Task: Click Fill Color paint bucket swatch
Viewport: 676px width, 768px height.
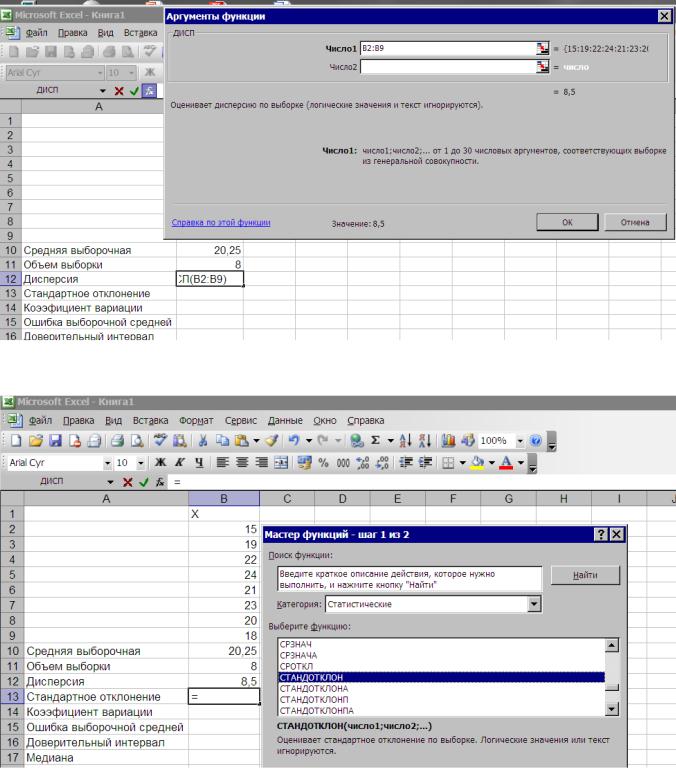Action: point(477,462)
